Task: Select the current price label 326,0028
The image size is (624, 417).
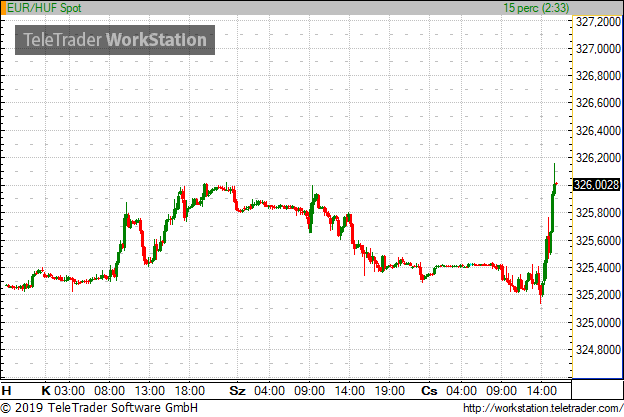Action: pyautogui.click(x=597, y=185)
